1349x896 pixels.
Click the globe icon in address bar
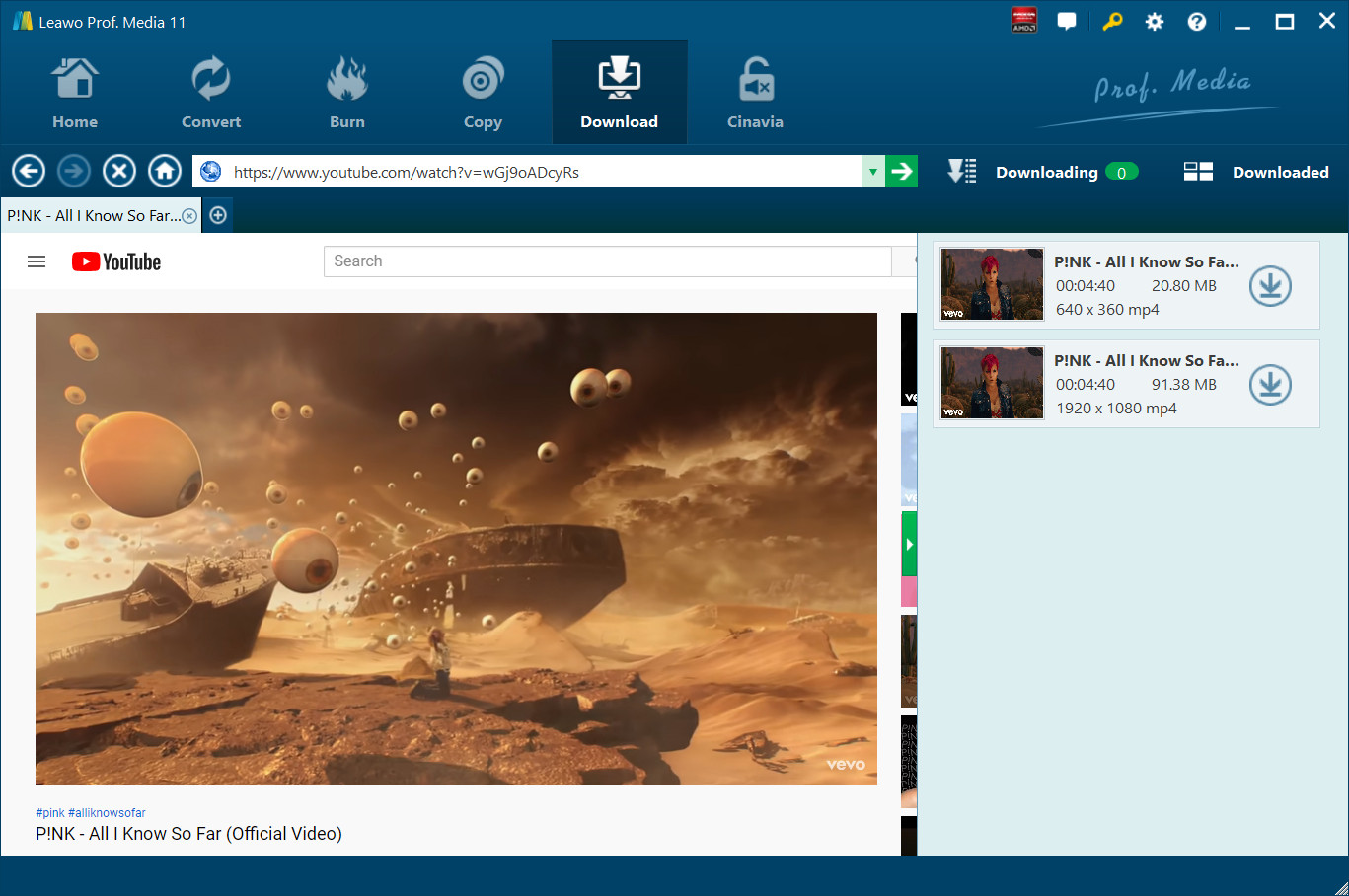[x=210, y=172]
